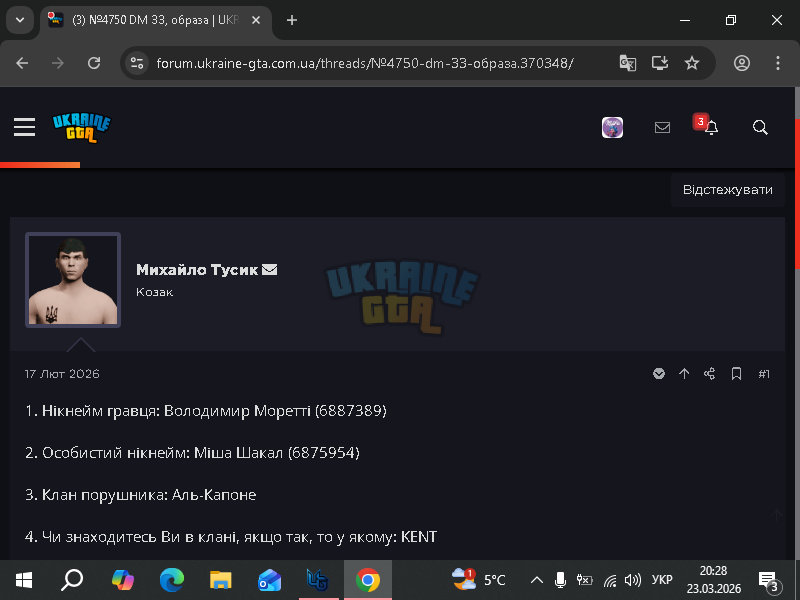Open the inbox envelope icon in header
The width and height of the screenshot is (800, 600).
662,127
